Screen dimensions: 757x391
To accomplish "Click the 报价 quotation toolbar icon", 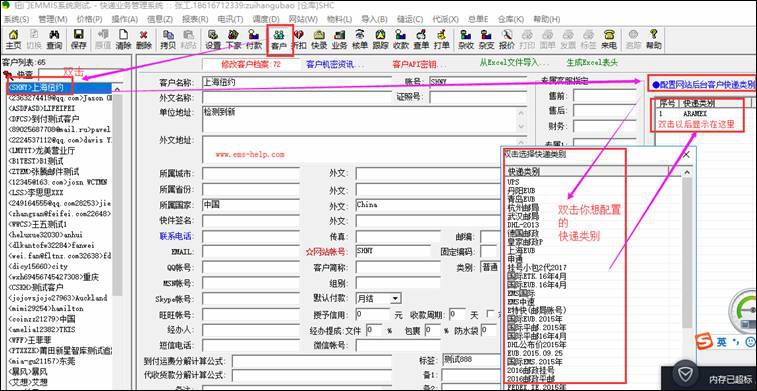I will click(506, 40).
